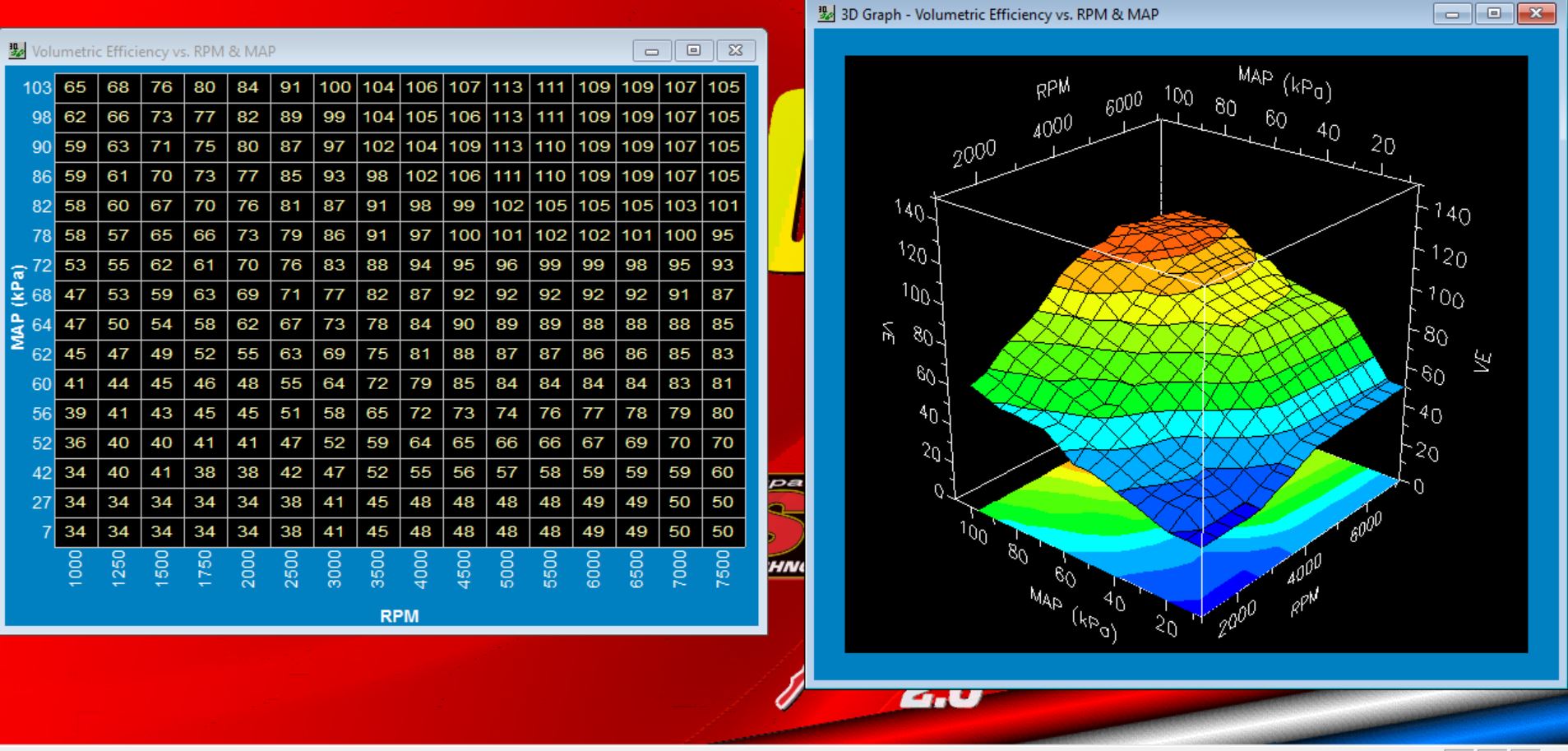Screen dimensions: 1568x751
Task: Click the 3D Graph window title bar text
Action: [x=999, y=14]
